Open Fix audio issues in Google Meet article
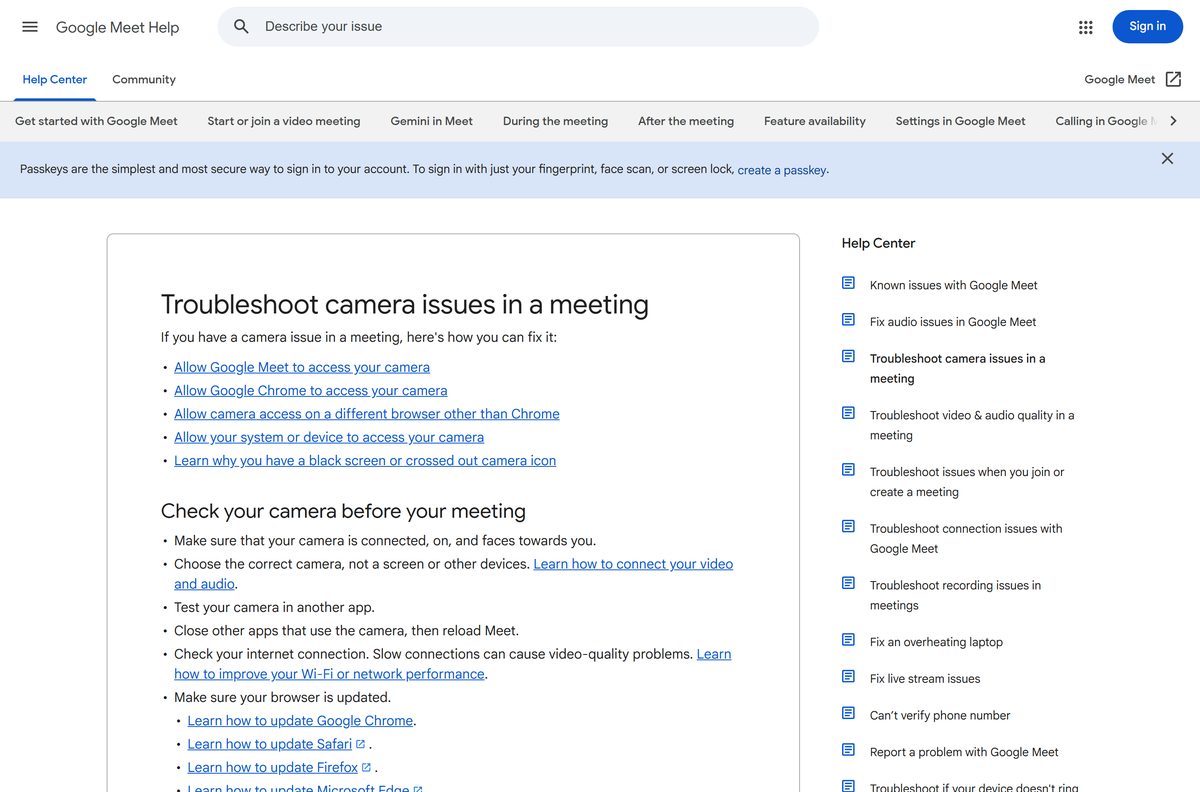This screenshot has height=792, width=1200. 953,322
